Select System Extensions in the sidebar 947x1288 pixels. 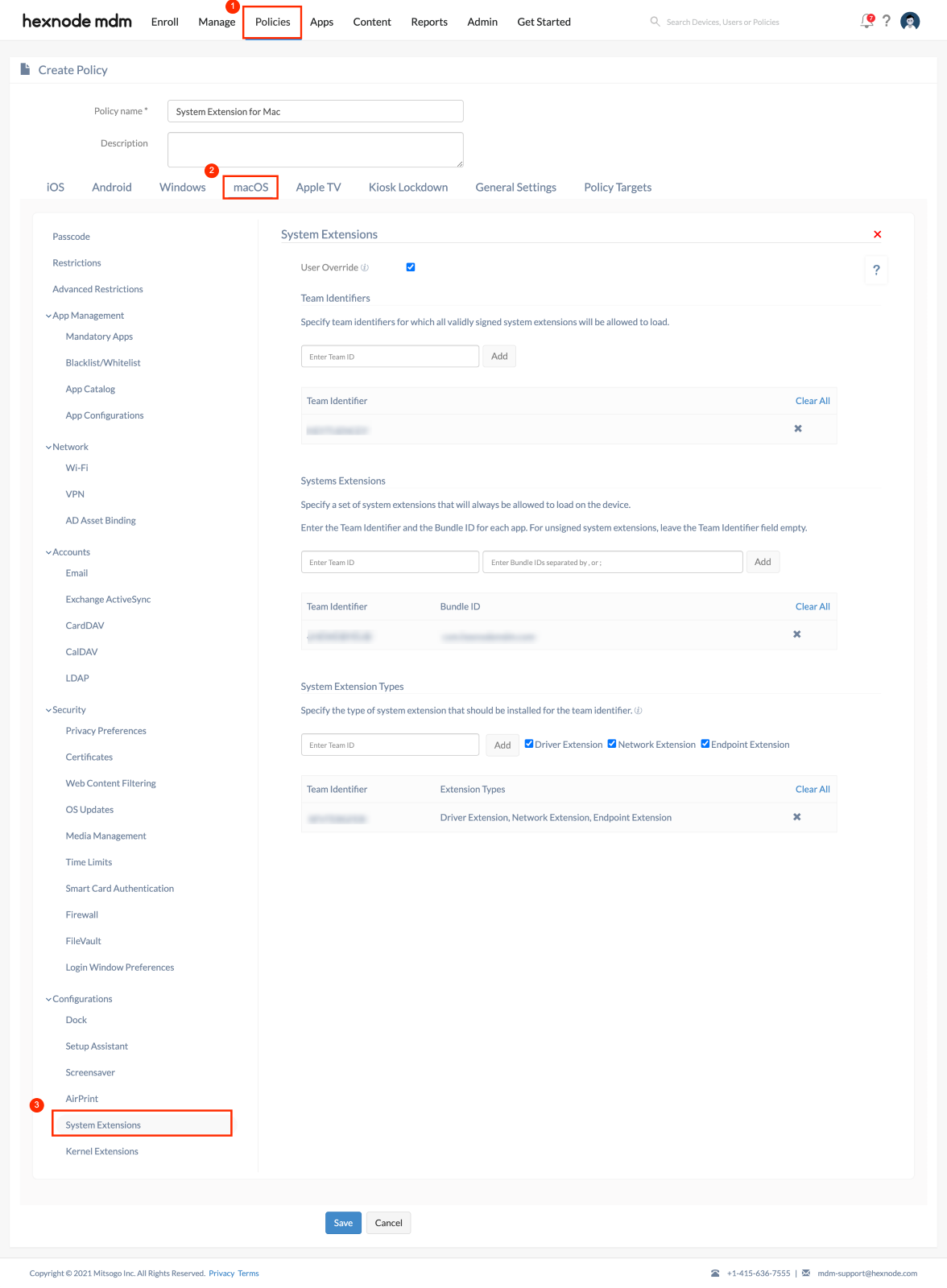click(103, 1125)
